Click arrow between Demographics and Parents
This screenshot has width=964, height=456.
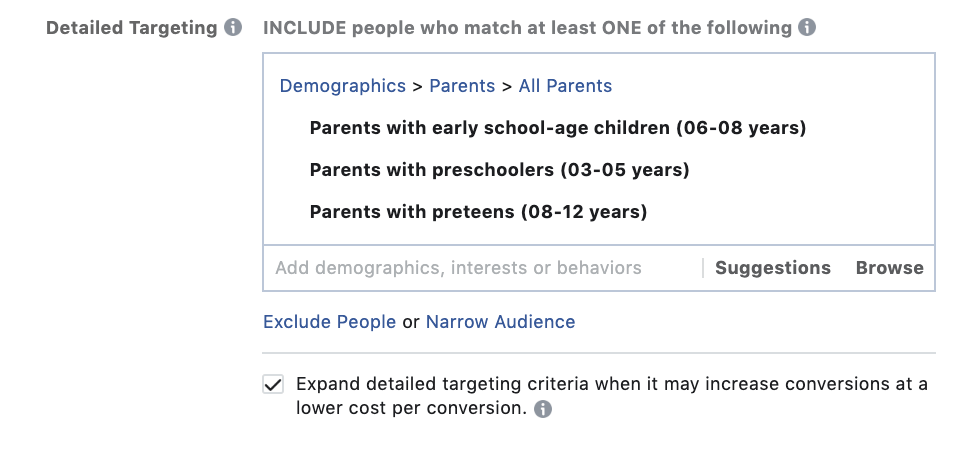[x=418, y=86]
